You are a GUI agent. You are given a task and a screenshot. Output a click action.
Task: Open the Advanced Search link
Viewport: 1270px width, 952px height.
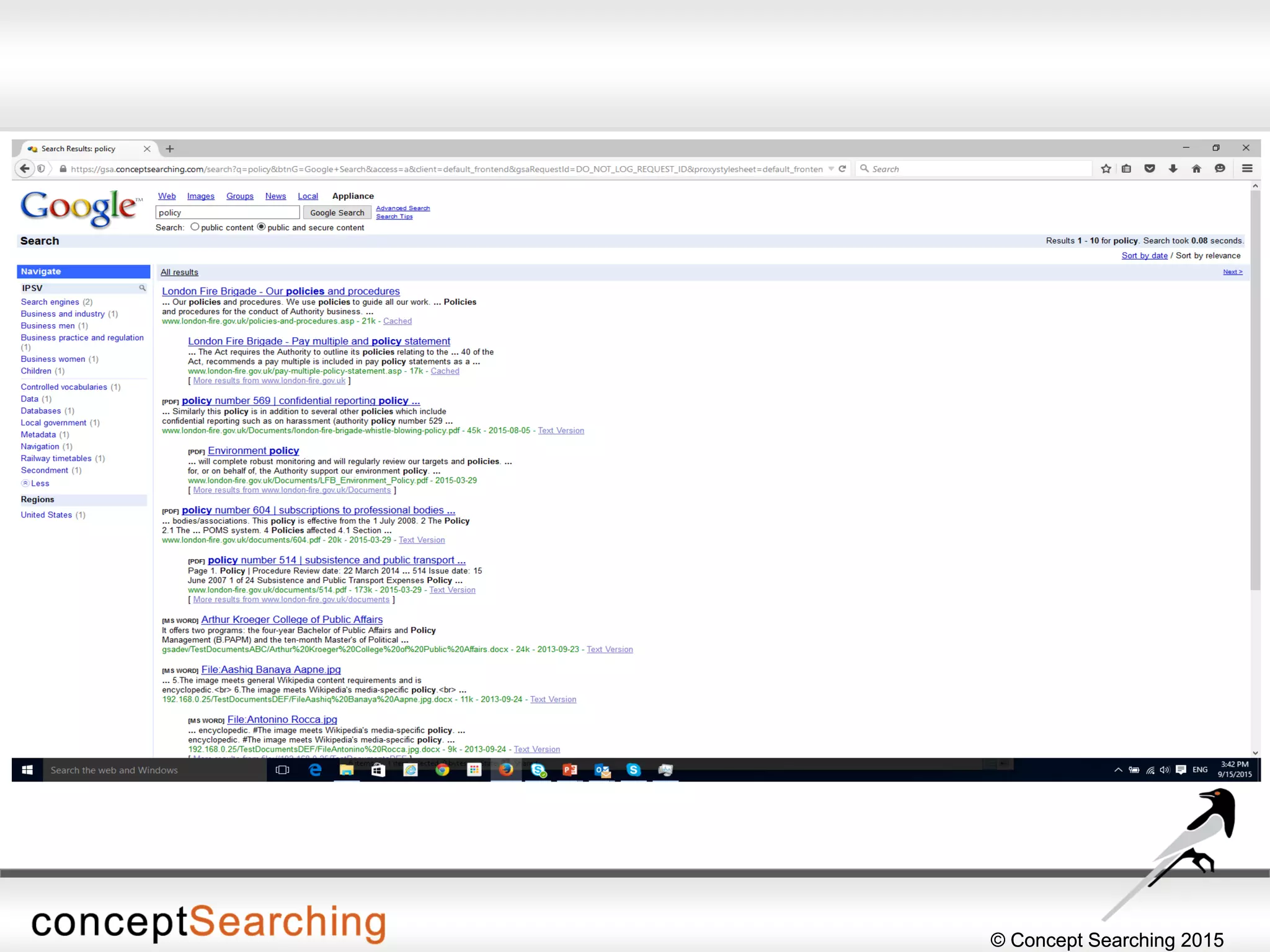coord(402,208)
